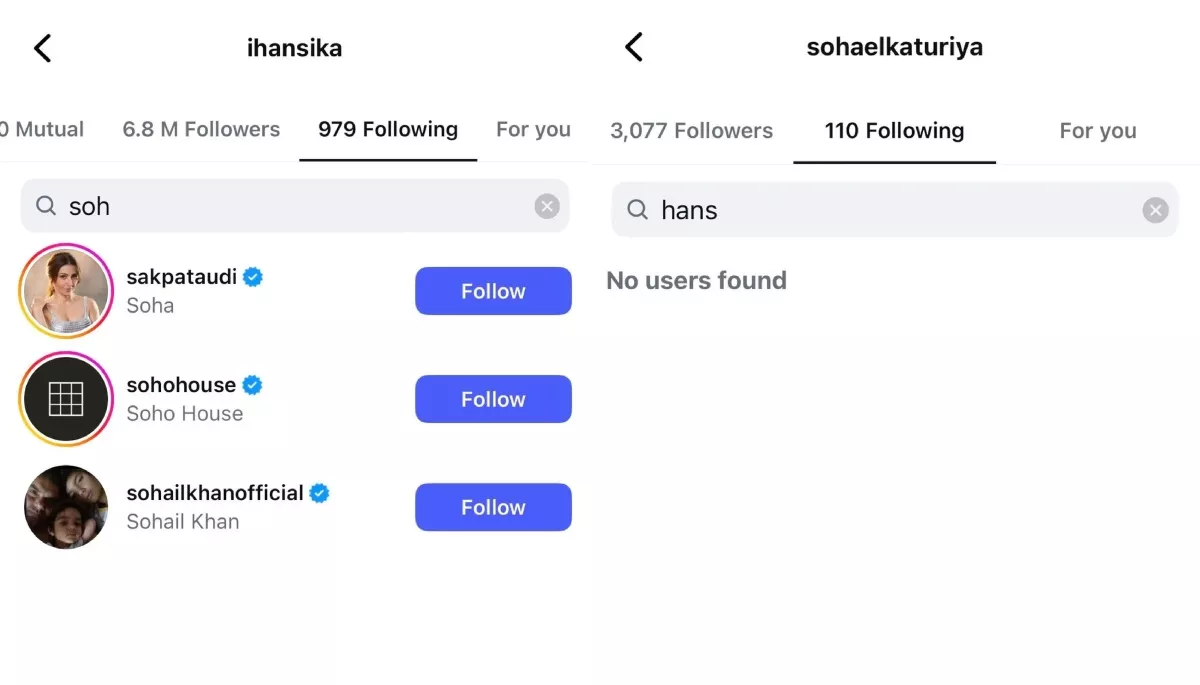Open sakpataudi profile picture story
The height and width of the screenshot is (685, 1200).
(66, 291)
